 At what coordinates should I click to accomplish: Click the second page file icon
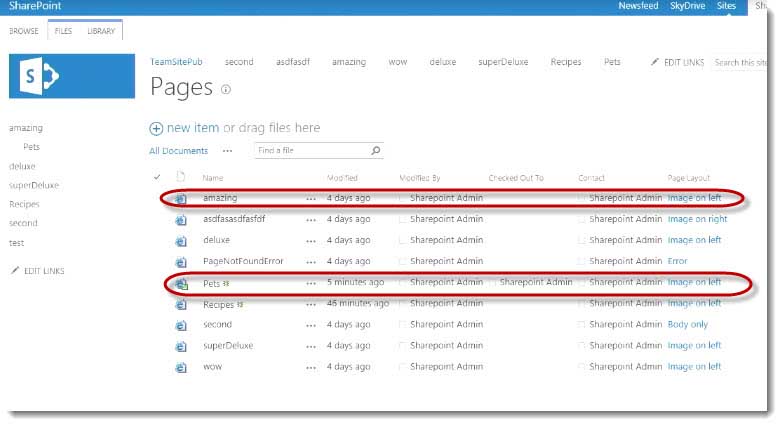[181, 325]
